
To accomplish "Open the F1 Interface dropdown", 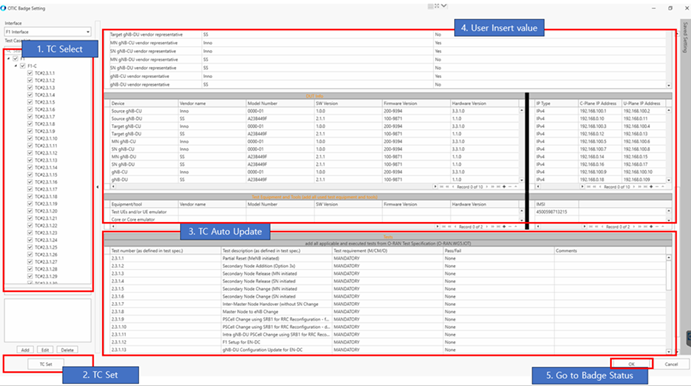I will coord(48,32).
